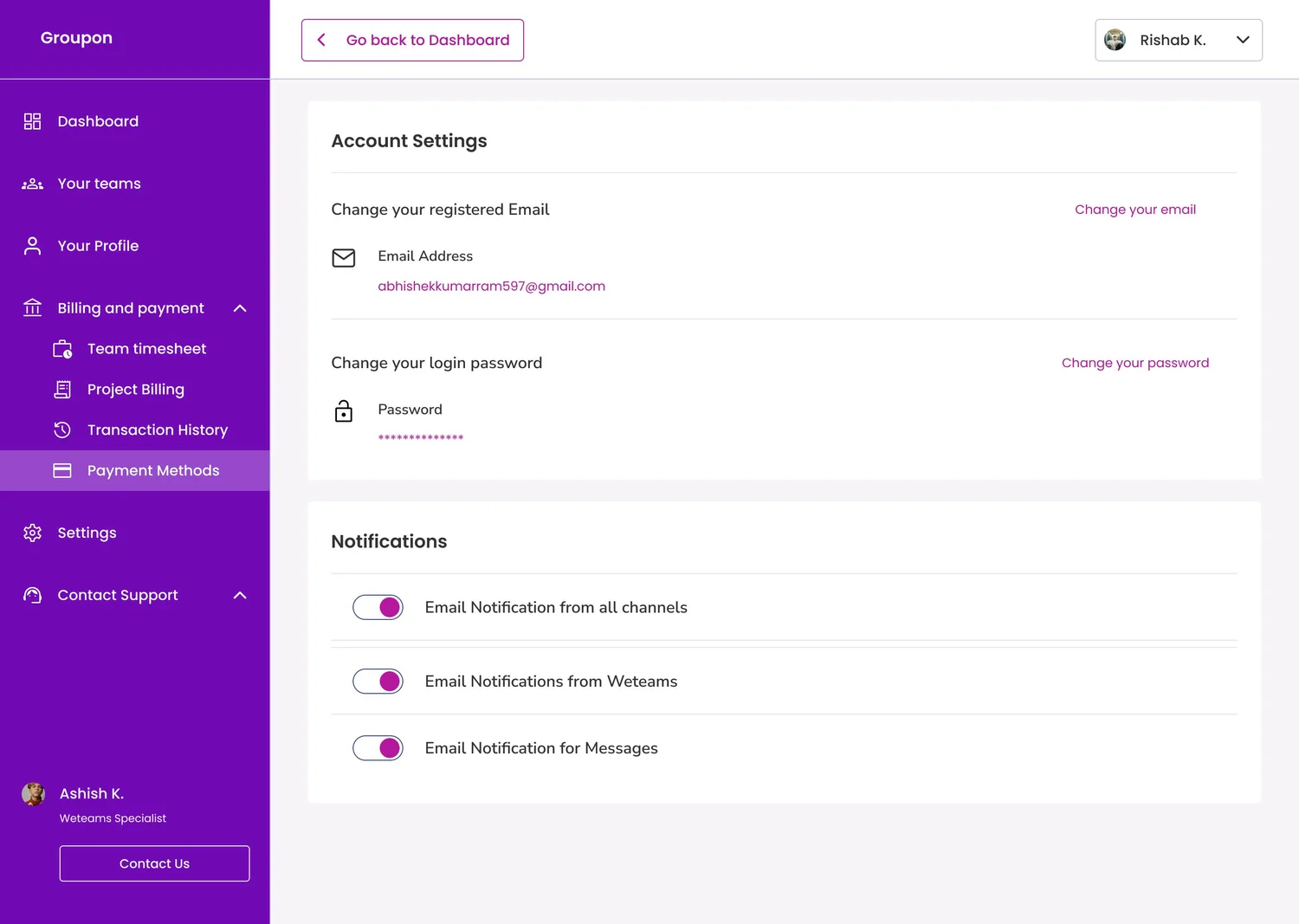Toggle Email Notification from all channels
Viewport: 1299px width, 924px height.
click(x=378, y=607)
